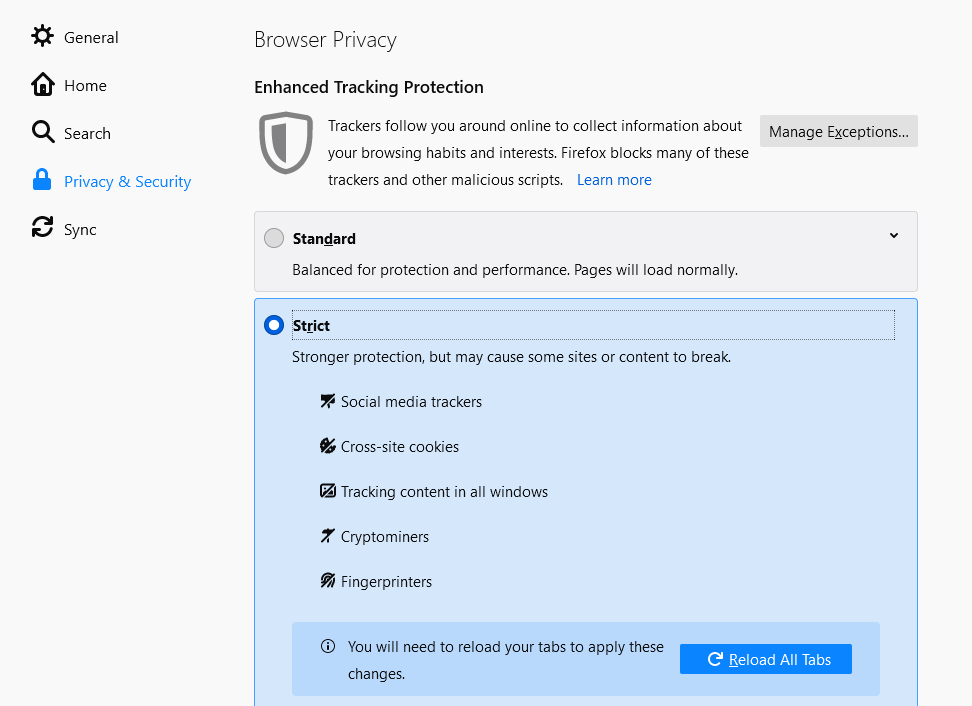Click the Tracking content icon
Viewport: 972px width, 706px height.
point(327,491)
